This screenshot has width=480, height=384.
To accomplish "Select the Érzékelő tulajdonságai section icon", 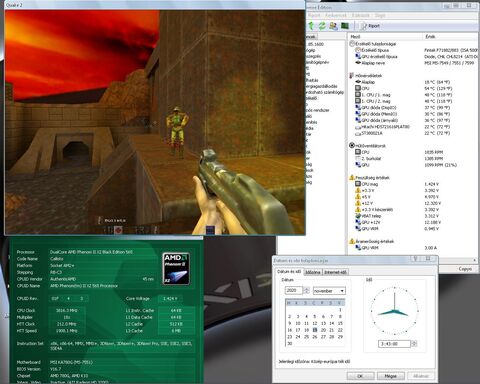I will coord(352,44).
